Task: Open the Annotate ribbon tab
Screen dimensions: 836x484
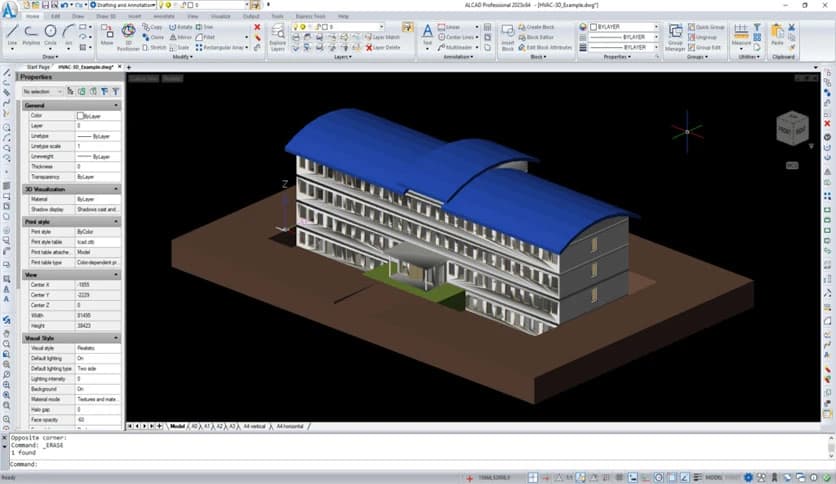Action: pyautogui.click(x=164, y=17)
